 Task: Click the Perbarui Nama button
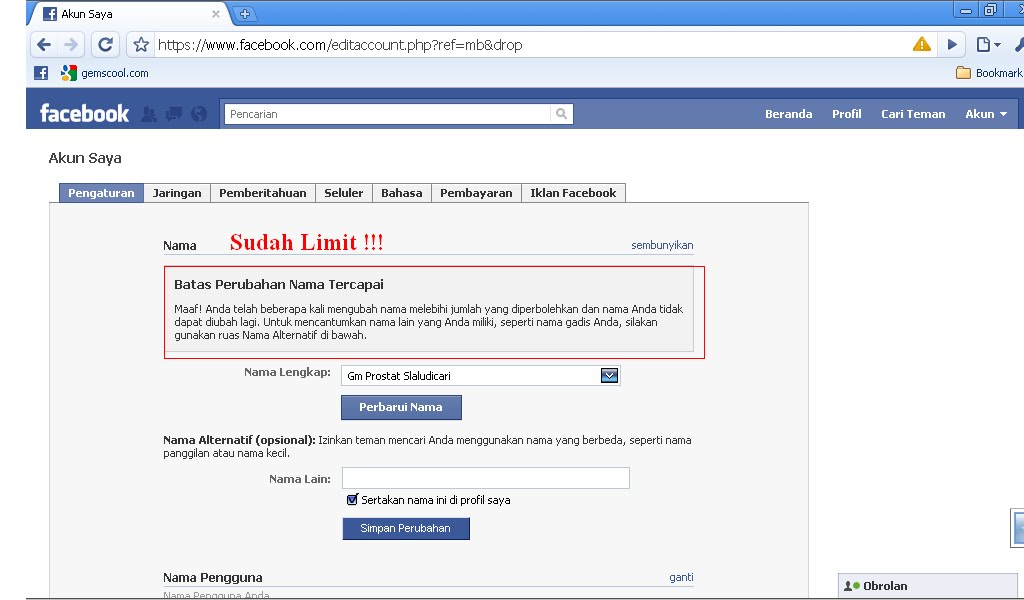click(401, 407)
